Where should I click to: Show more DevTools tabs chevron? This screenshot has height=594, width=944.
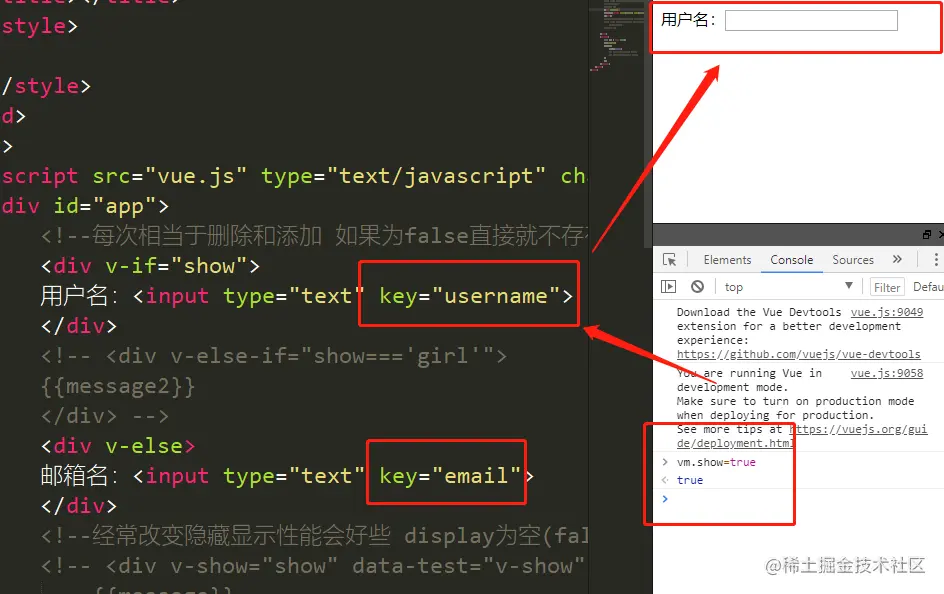coord(897,259)
